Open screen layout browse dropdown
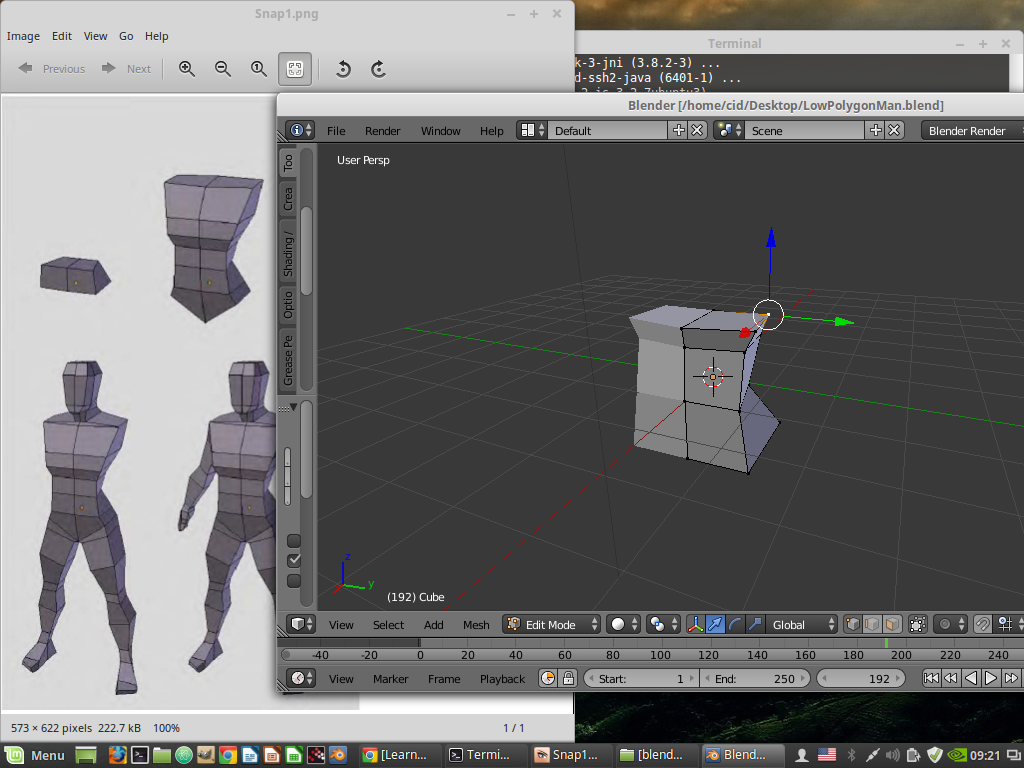 pos(532,130)
